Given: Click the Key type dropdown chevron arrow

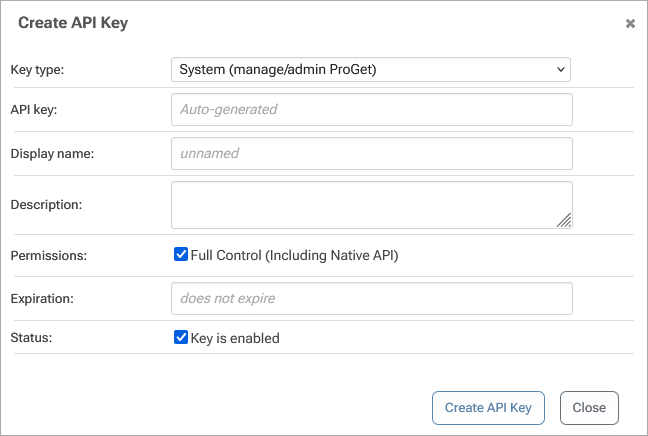Looking at the screenshot, I should pyautogui.click(x=561, y=69).
